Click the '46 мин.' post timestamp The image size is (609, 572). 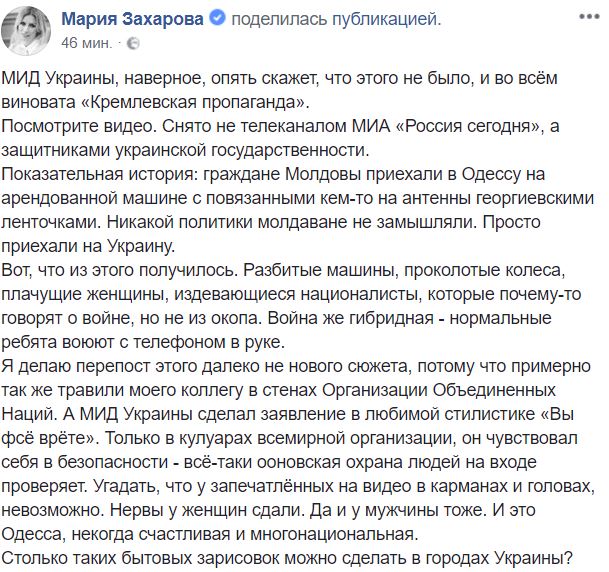tap(87, 43)
